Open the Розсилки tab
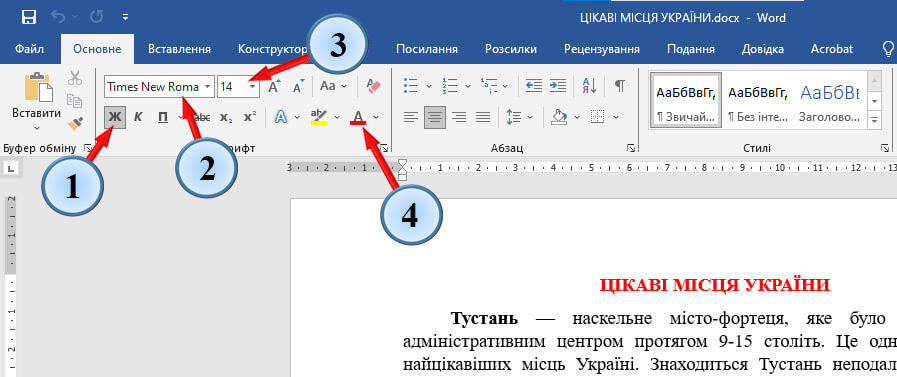 (x=511, y=49)
